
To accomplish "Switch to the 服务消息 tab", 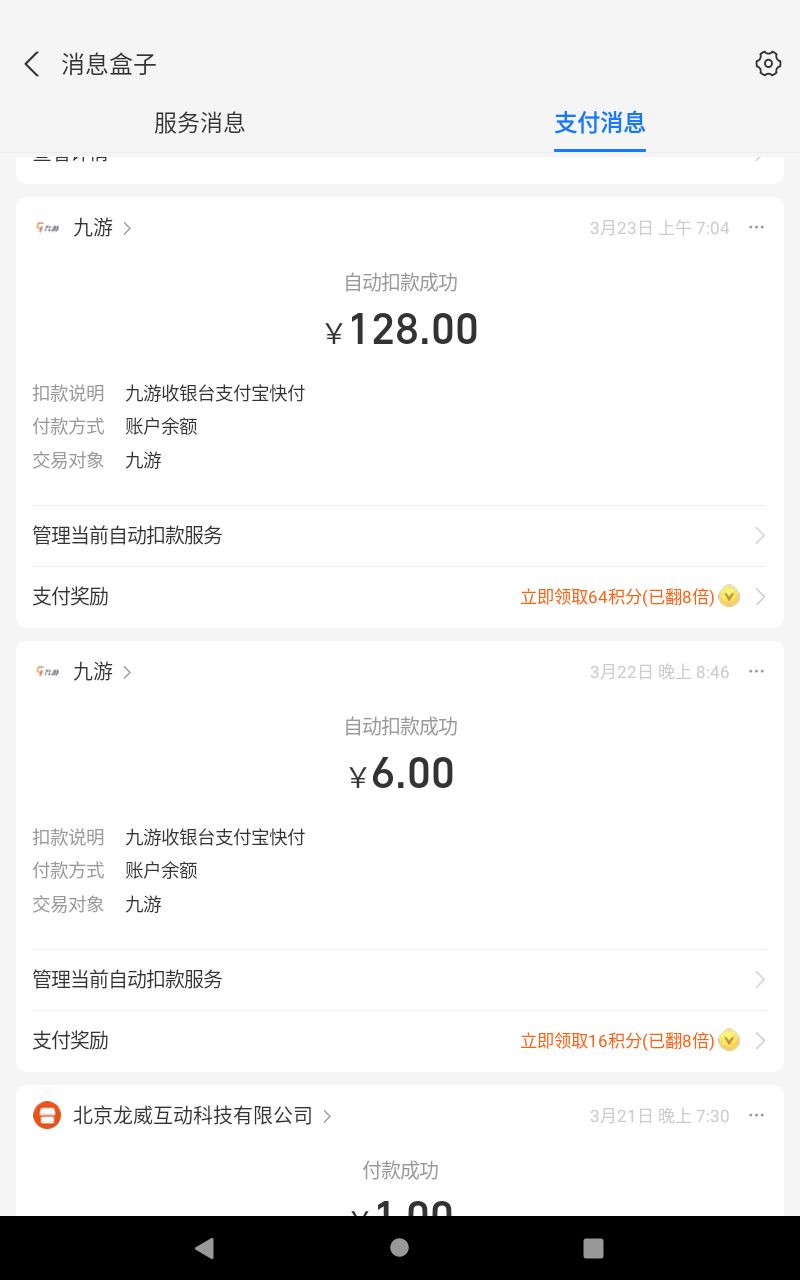I will pos(199,123).
